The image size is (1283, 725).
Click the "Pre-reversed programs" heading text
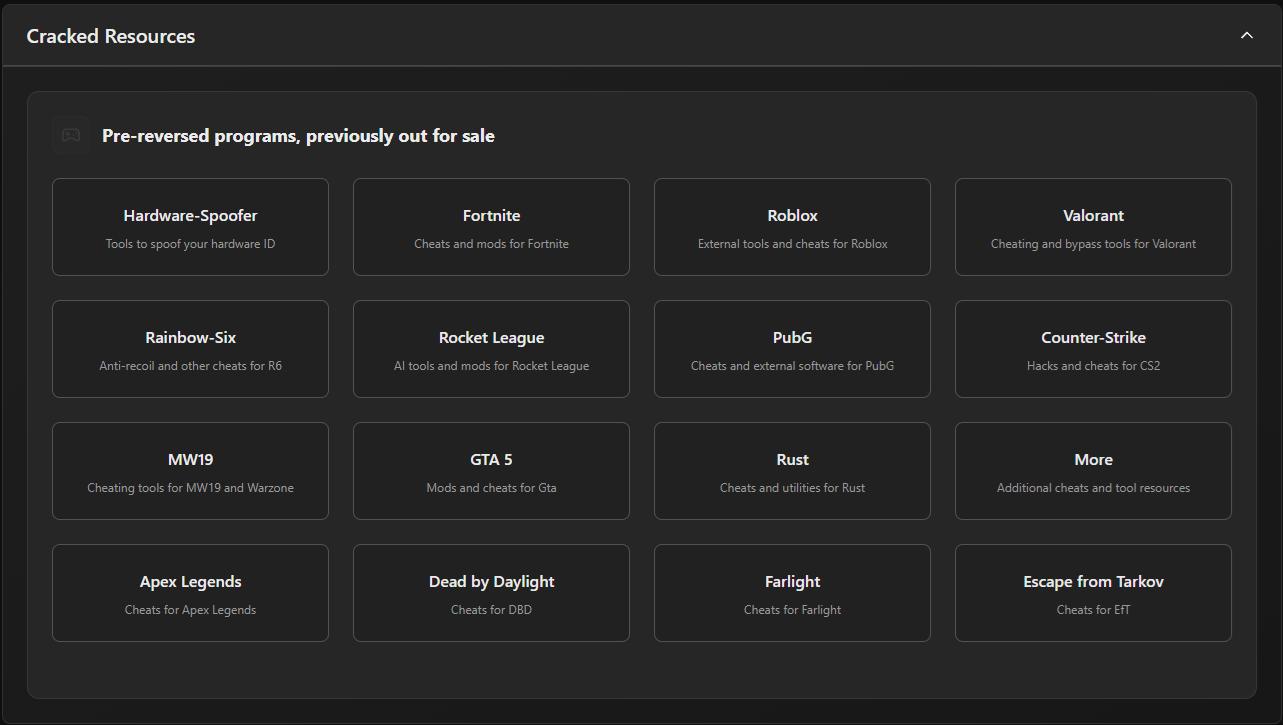(x=298, y=136)
